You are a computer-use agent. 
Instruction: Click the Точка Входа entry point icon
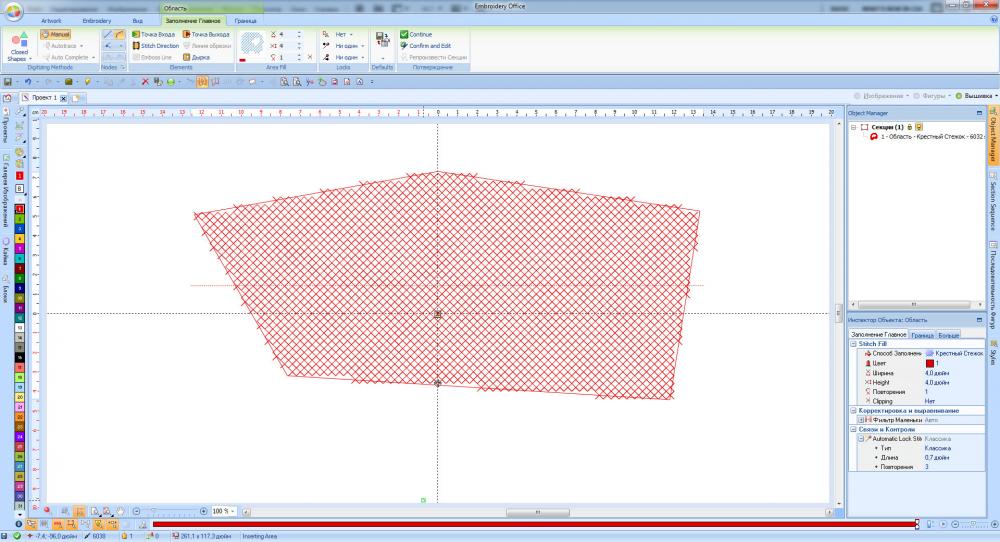136,34
